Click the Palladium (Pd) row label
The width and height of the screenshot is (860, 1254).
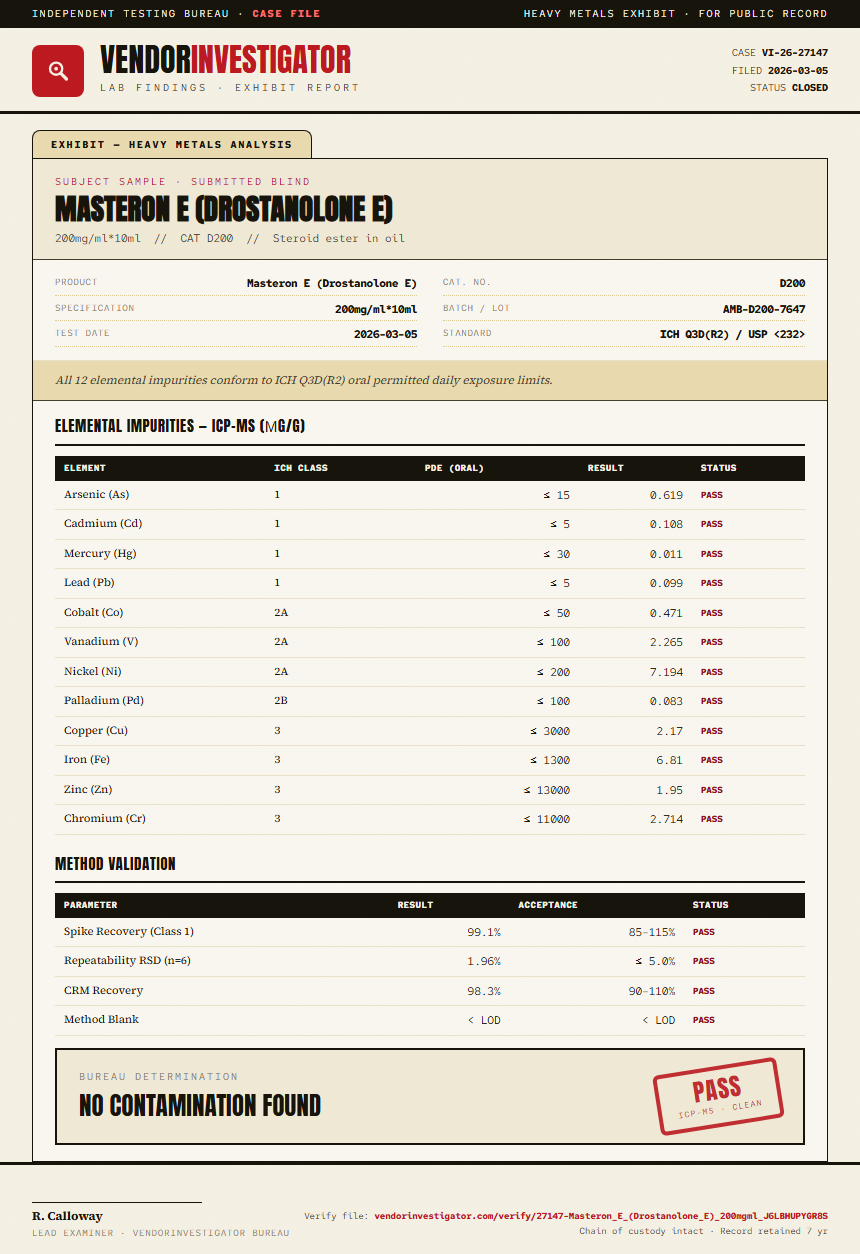click(x=106, y=701)
